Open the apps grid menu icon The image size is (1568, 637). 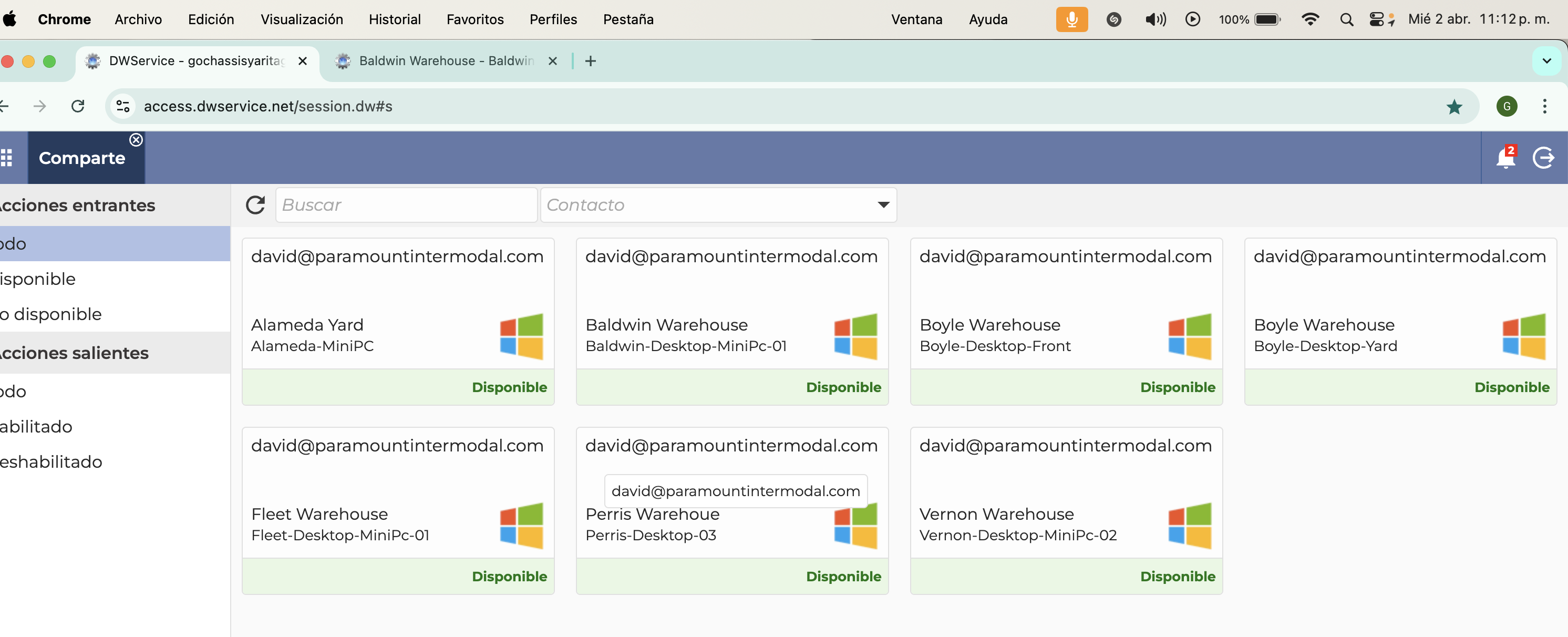coord(6,158)
